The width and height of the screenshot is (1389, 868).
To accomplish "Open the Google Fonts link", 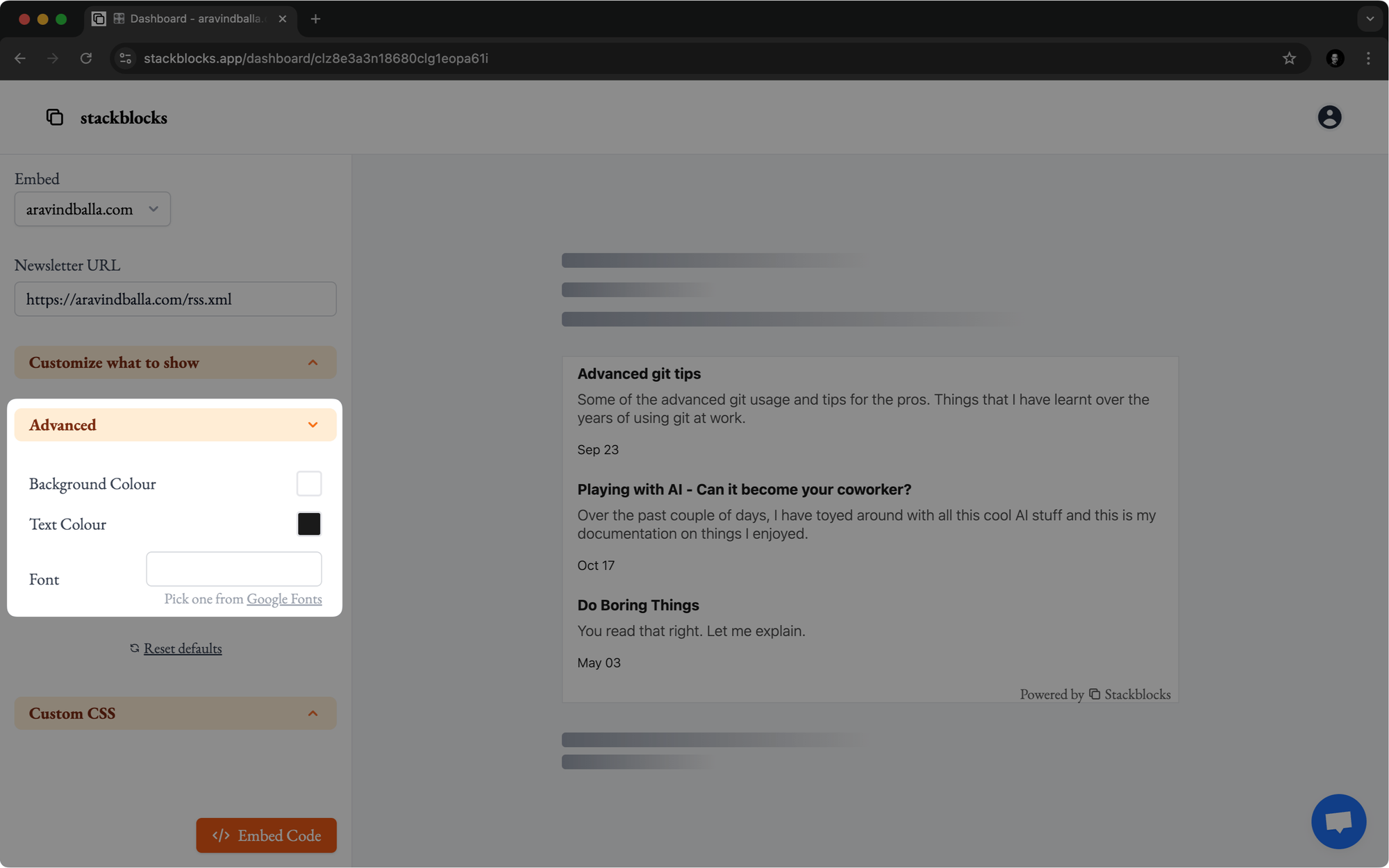I will (x=284, y=599).
